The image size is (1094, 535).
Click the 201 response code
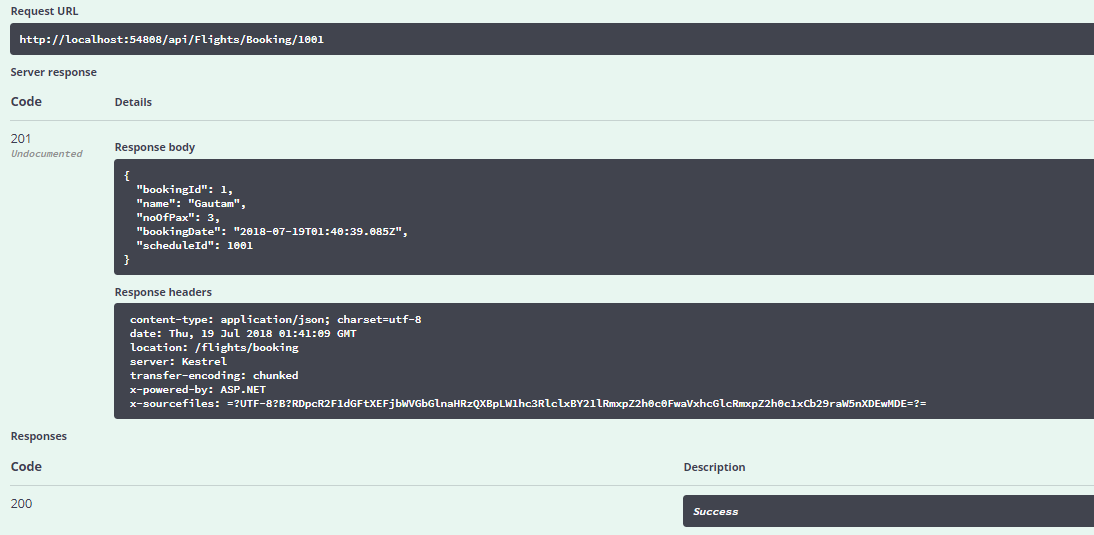(21, 139)
